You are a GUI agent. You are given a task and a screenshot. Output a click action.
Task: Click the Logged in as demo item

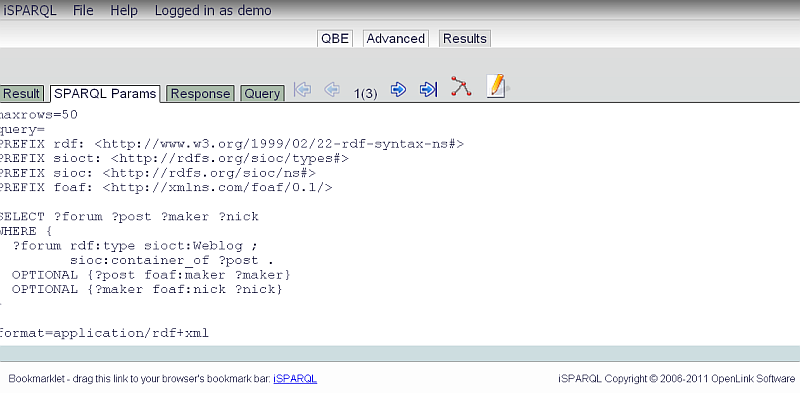tap(213, 10)
